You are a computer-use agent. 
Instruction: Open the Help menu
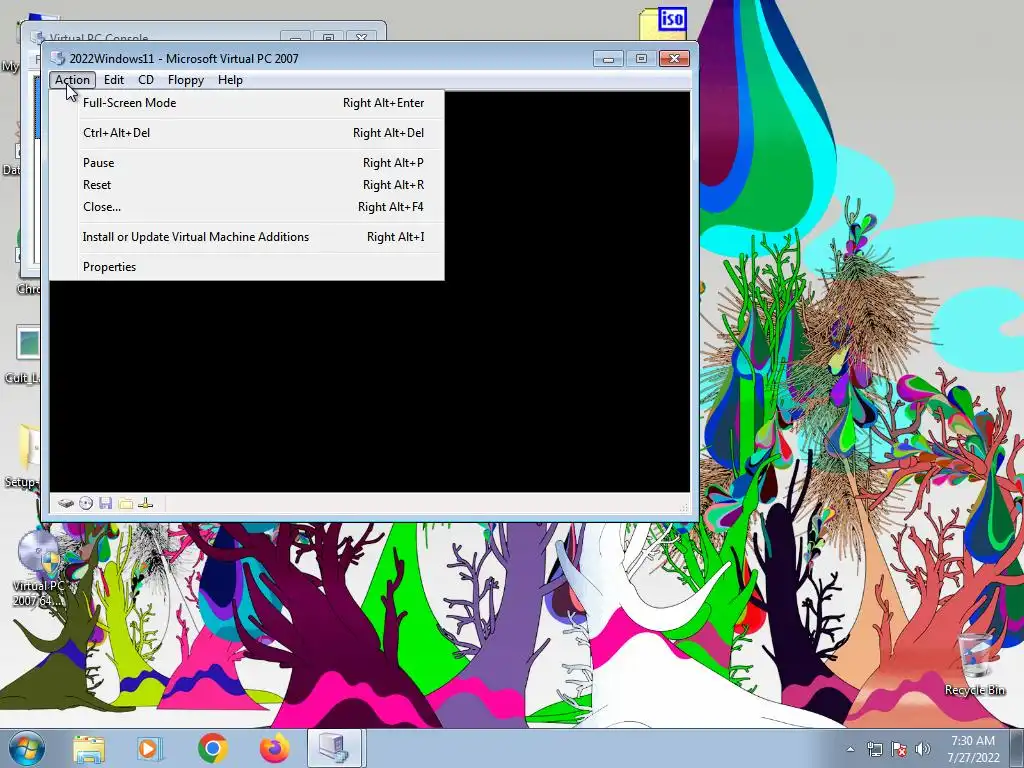tap(230, 80)
